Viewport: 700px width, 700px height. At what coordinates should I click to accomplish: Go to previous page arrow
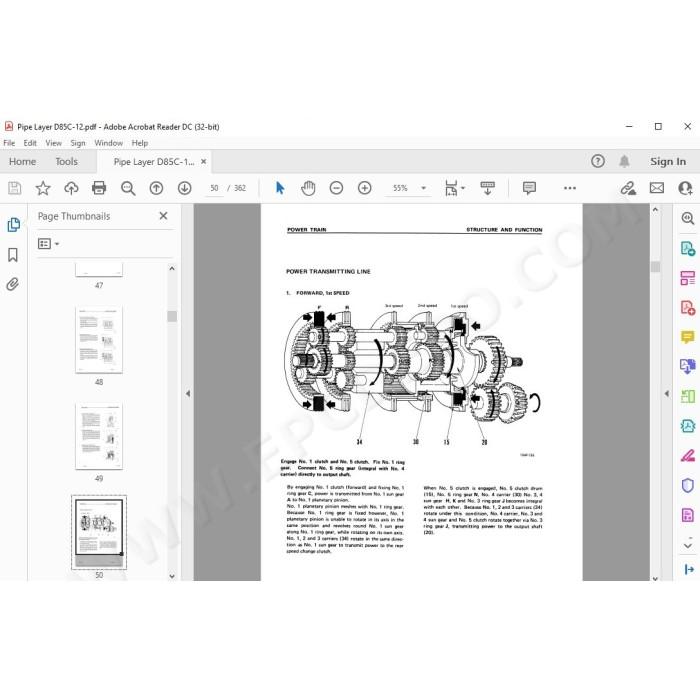[x=156, y=188]
